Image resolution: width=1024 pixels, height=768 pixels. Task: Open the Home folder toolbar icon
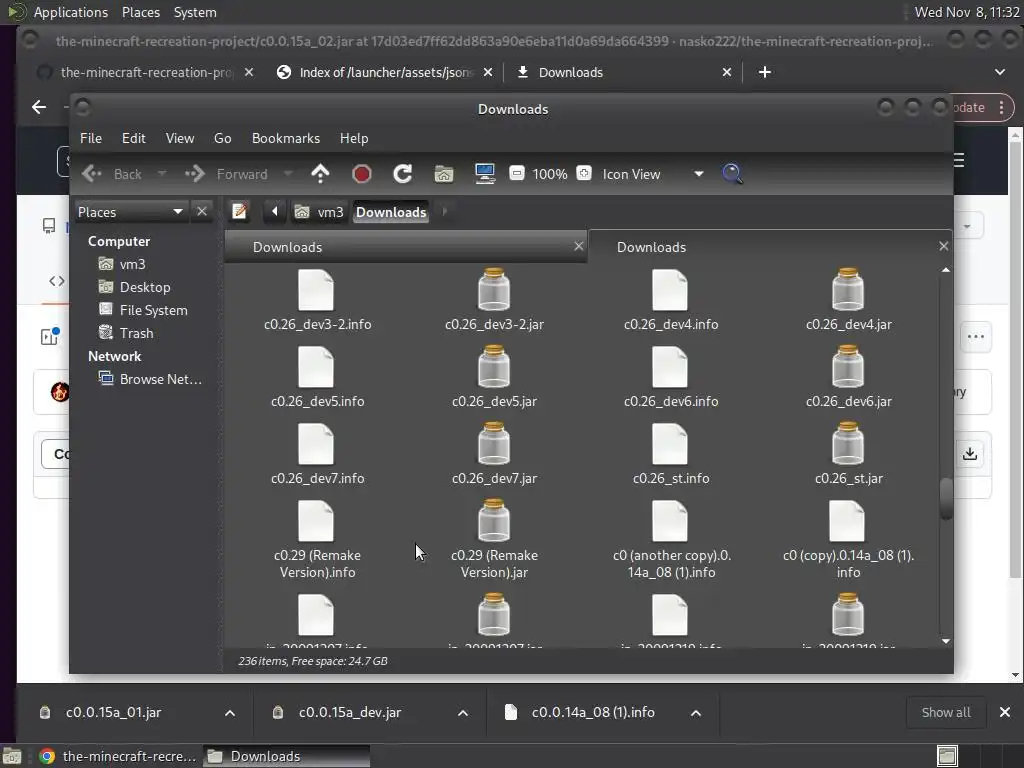click(443, 174)
